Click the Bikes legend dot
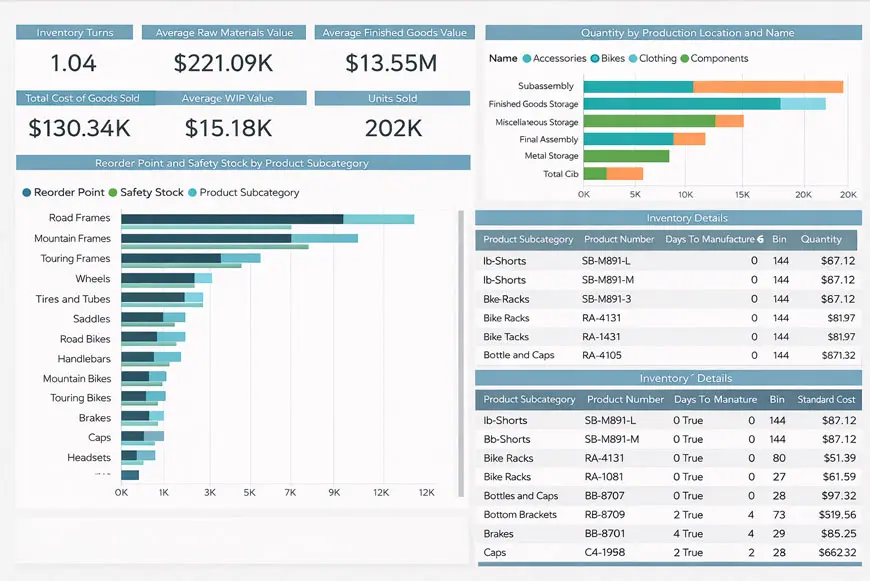 coord(595,59)
